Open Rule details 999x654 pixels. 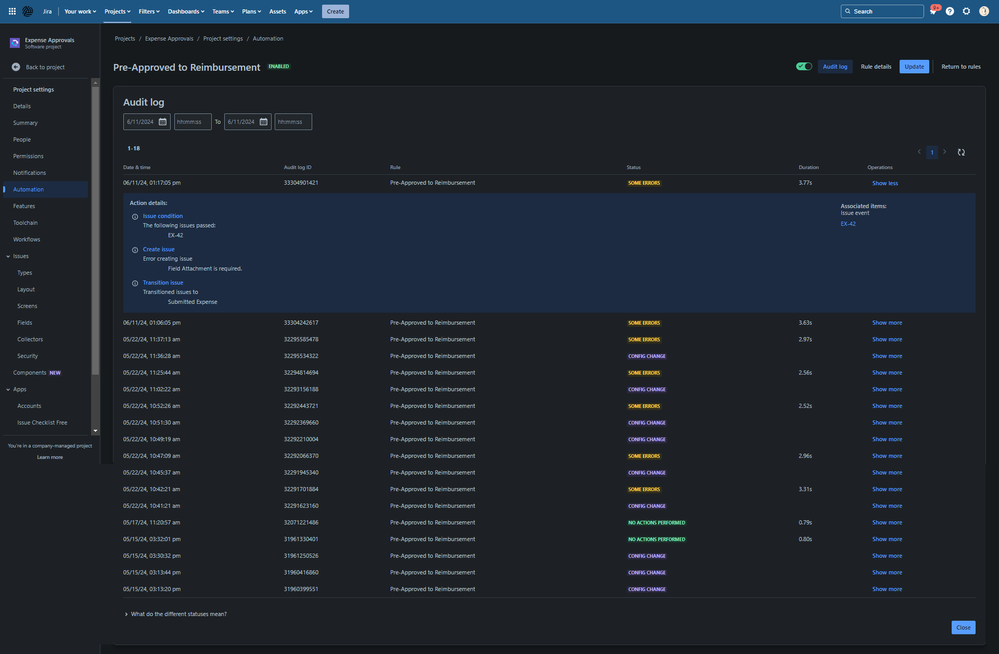876,66
